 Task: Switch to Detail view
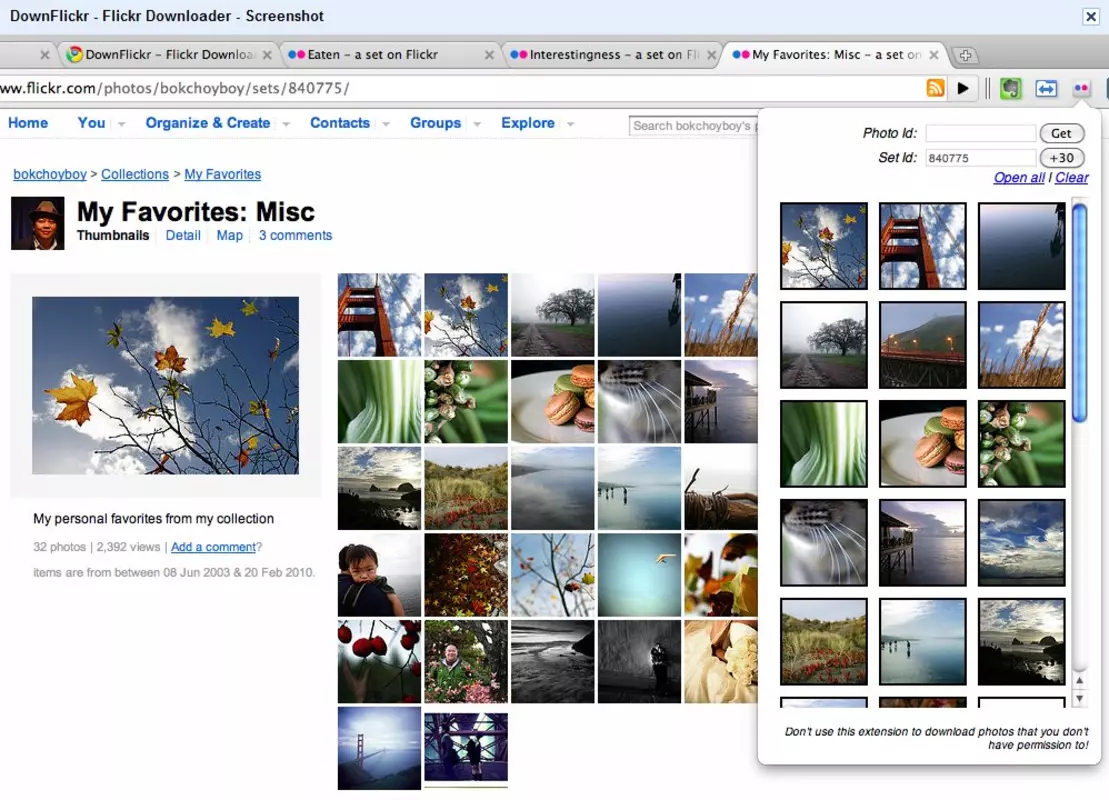click(183, 236)
